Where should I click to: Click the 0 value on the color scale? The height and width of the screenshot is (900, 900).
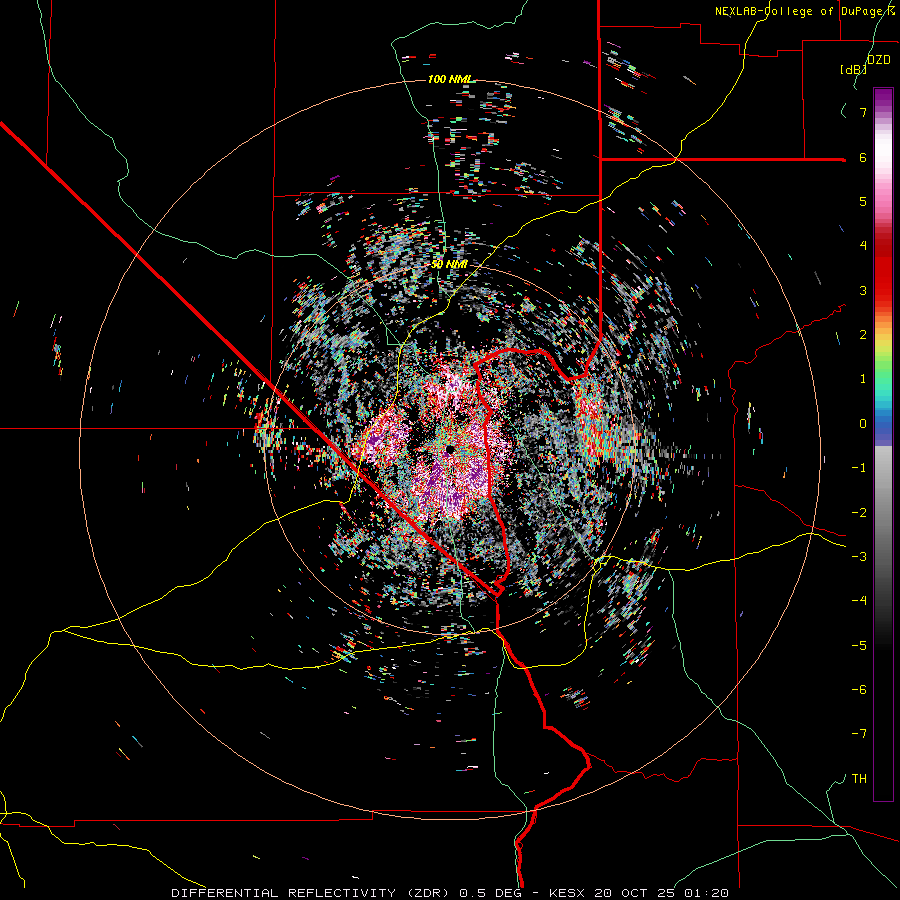pyautogui.click(x=863, y=424)
